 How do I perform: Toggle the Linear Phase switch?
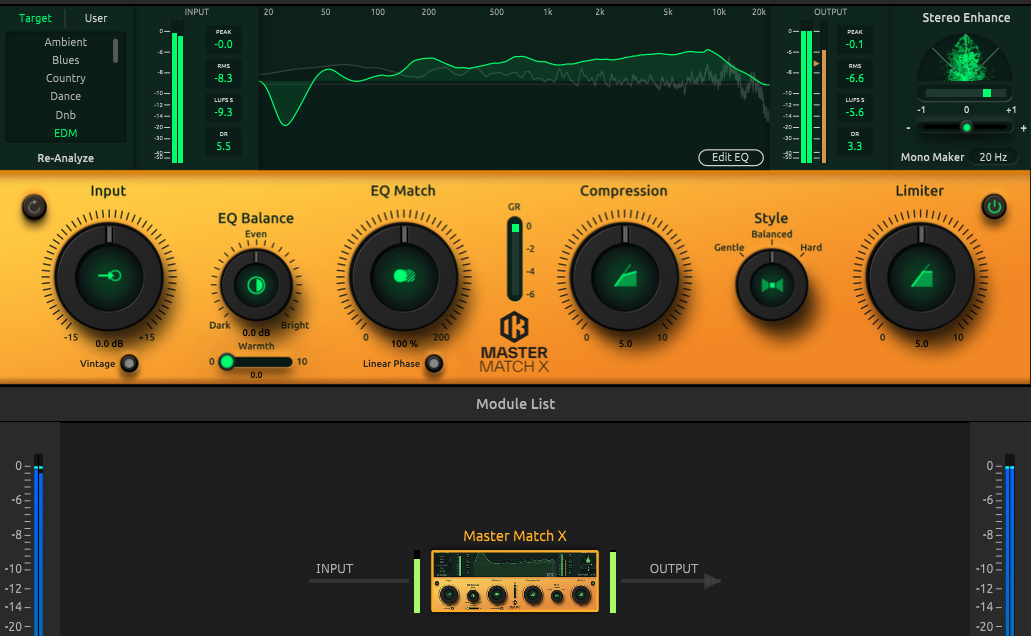tap(434, 363)
